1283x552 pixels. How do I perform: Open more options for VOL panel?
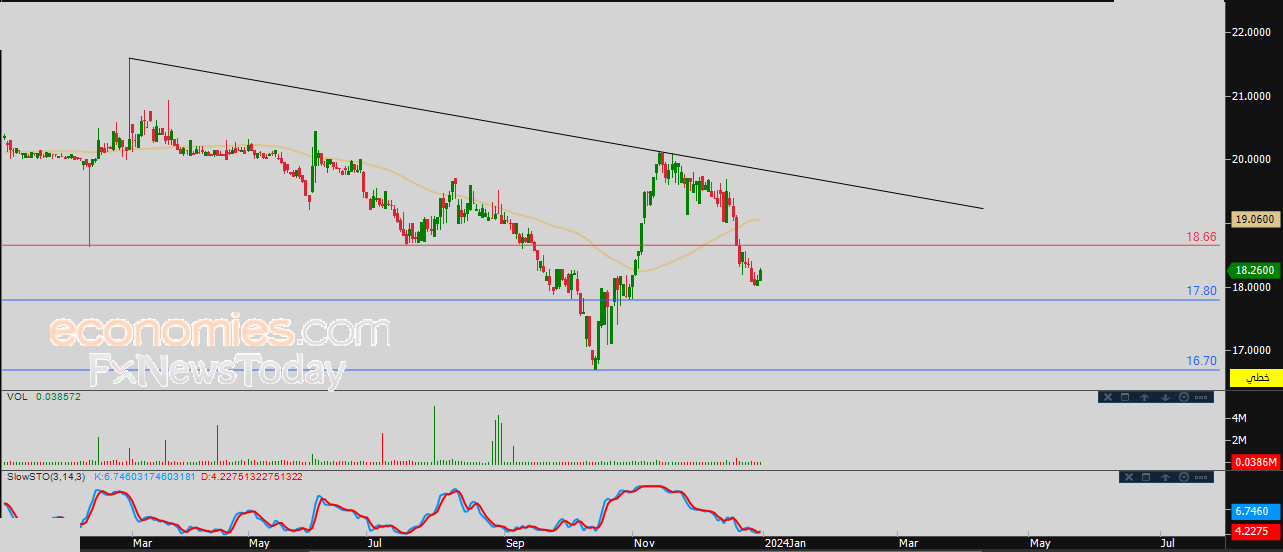[x=1203, y=397]
